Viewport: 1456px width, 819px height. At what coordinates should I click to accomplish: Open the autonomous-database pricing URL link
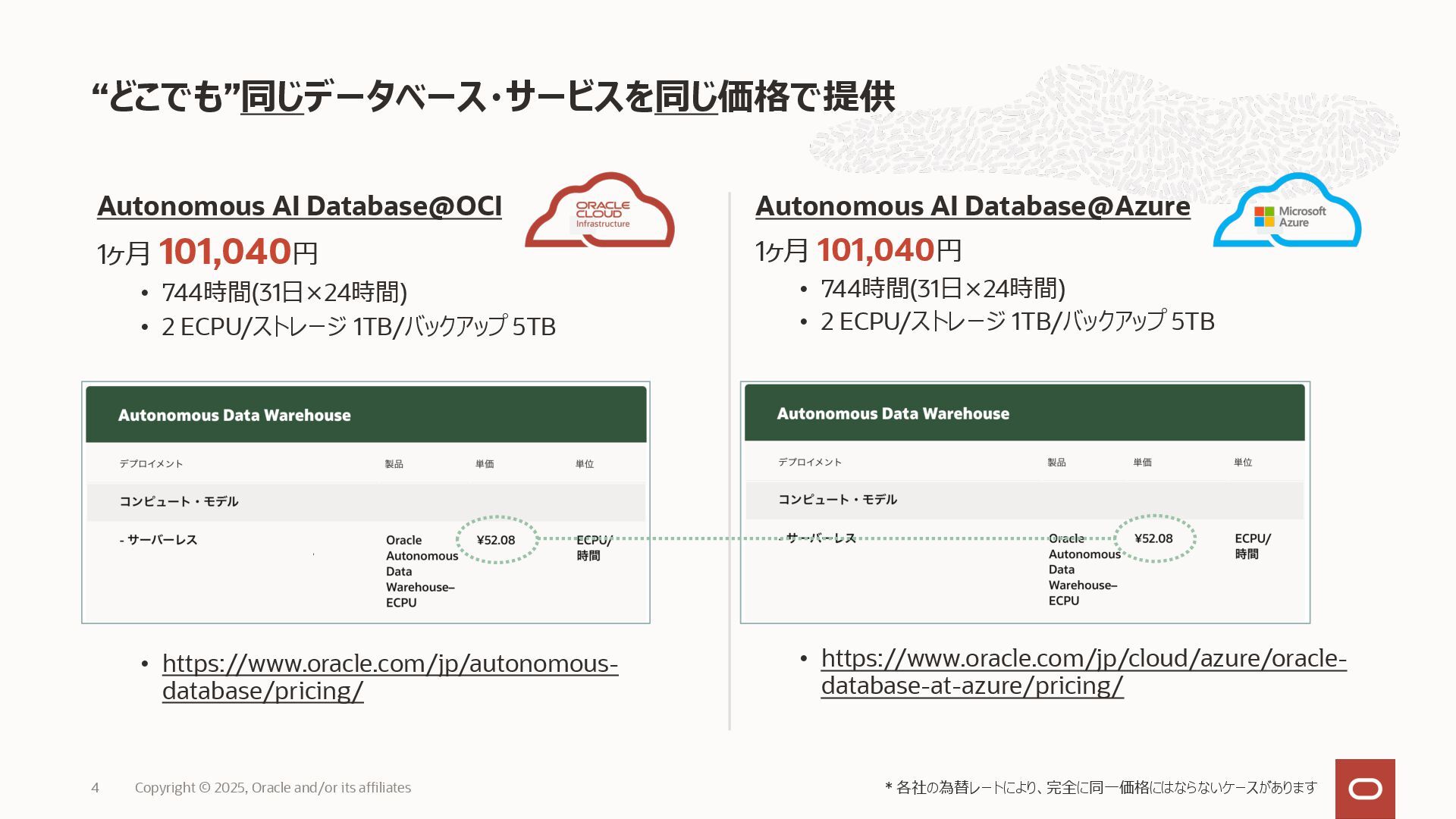tap(390, 676)
